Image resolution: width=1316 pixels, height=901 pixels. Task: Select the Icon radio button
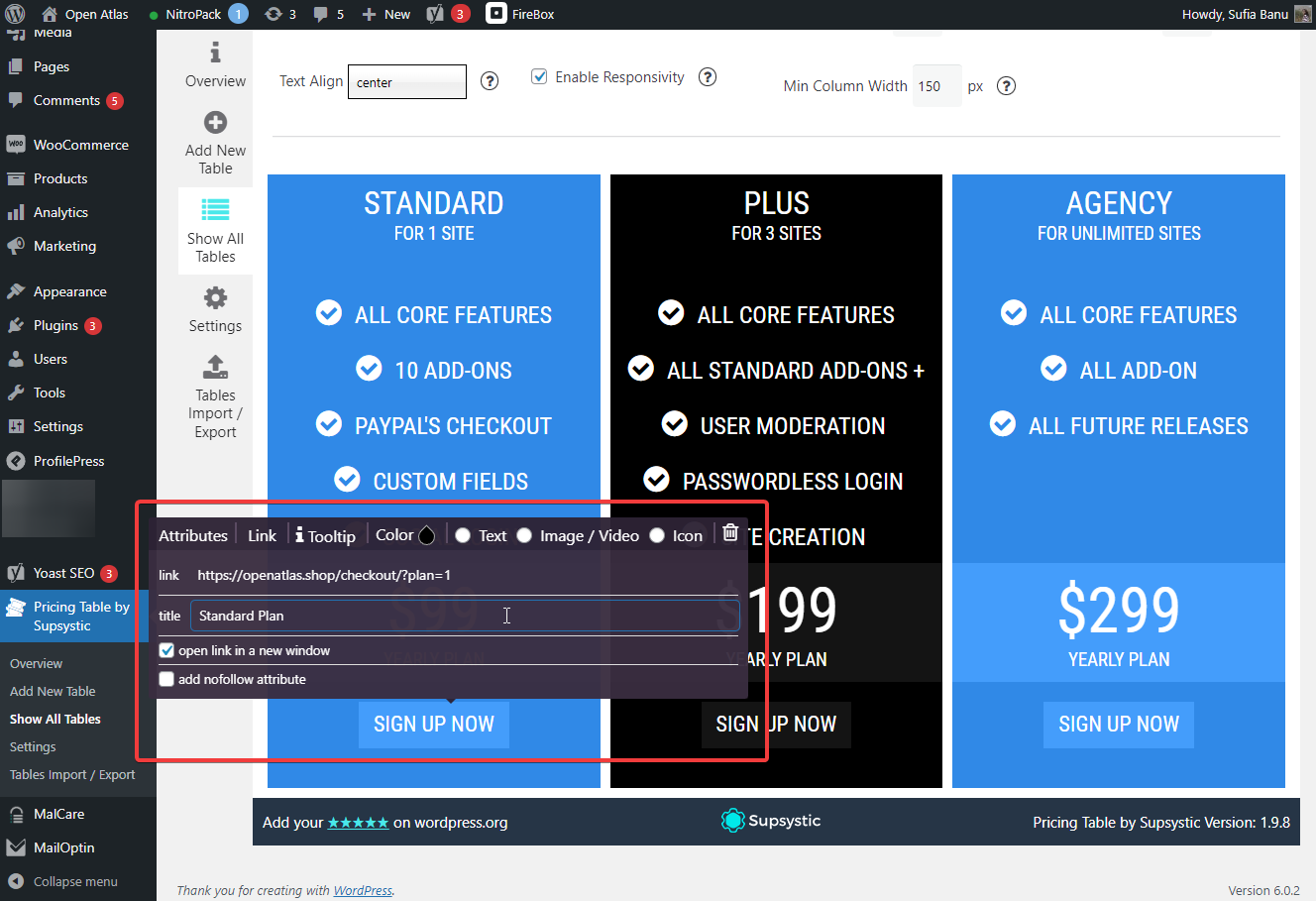pos(657,535)
